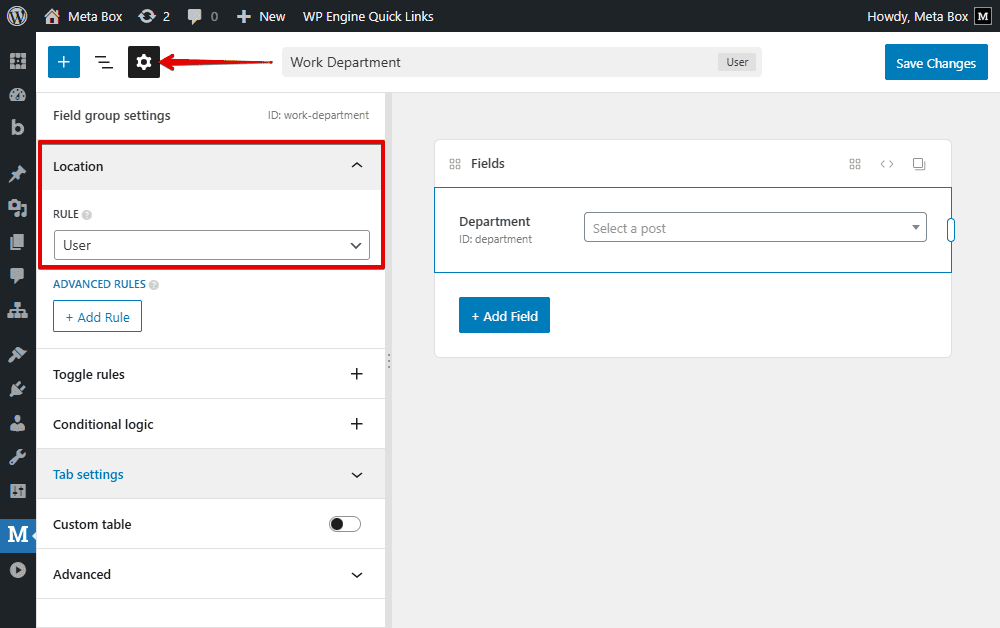
Task: Open the Select a post dropdown
Action: [755, 228]
